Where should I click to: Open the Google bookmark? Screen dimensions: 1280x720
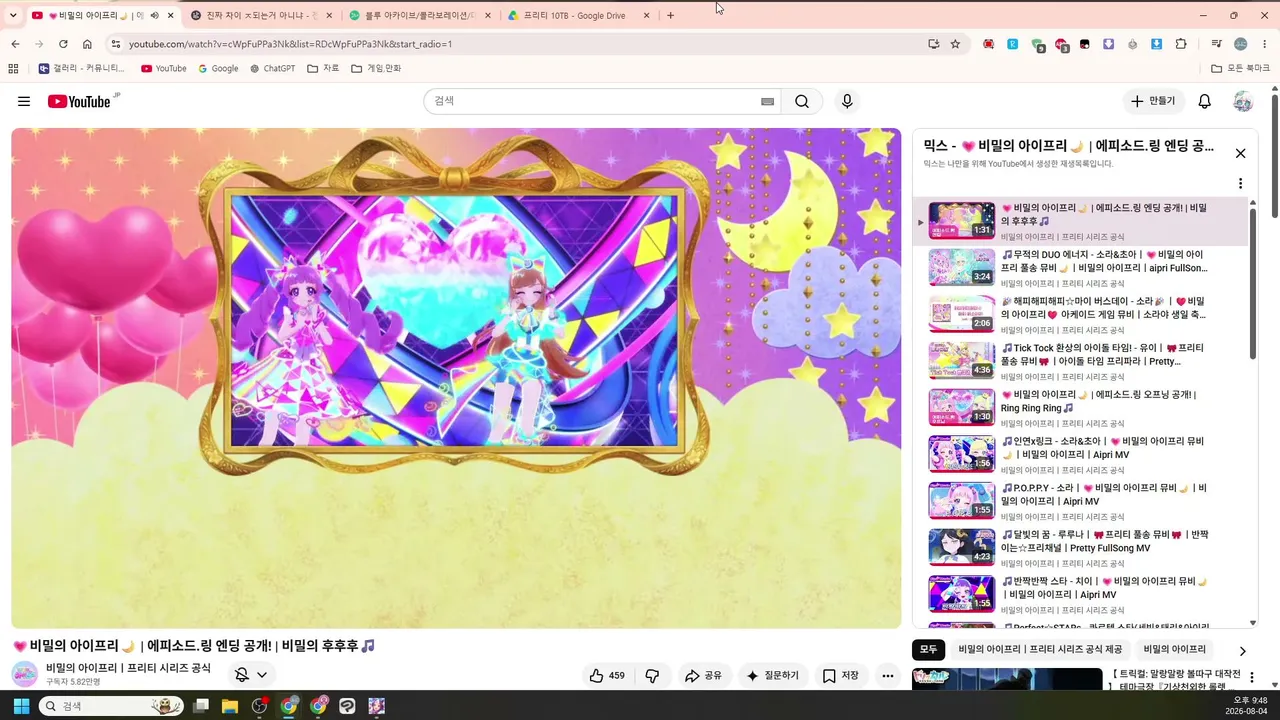[x=218, y=69]
